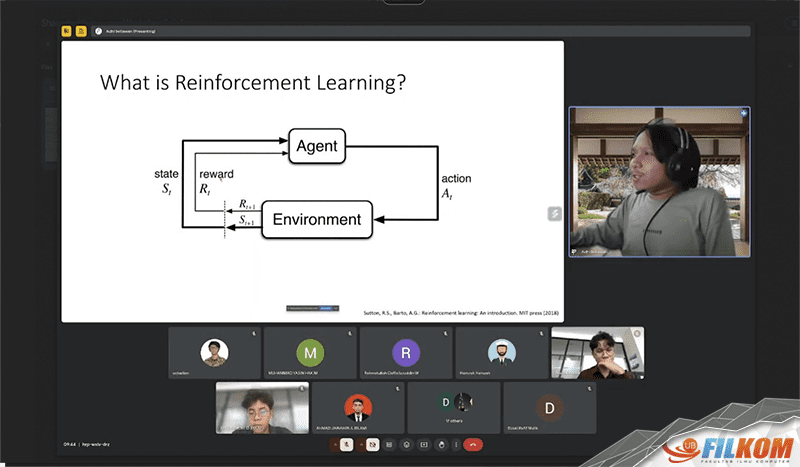Open video settings chevron beside camera
The width and height of the screenshot is (800, 467).
(361, 443)
